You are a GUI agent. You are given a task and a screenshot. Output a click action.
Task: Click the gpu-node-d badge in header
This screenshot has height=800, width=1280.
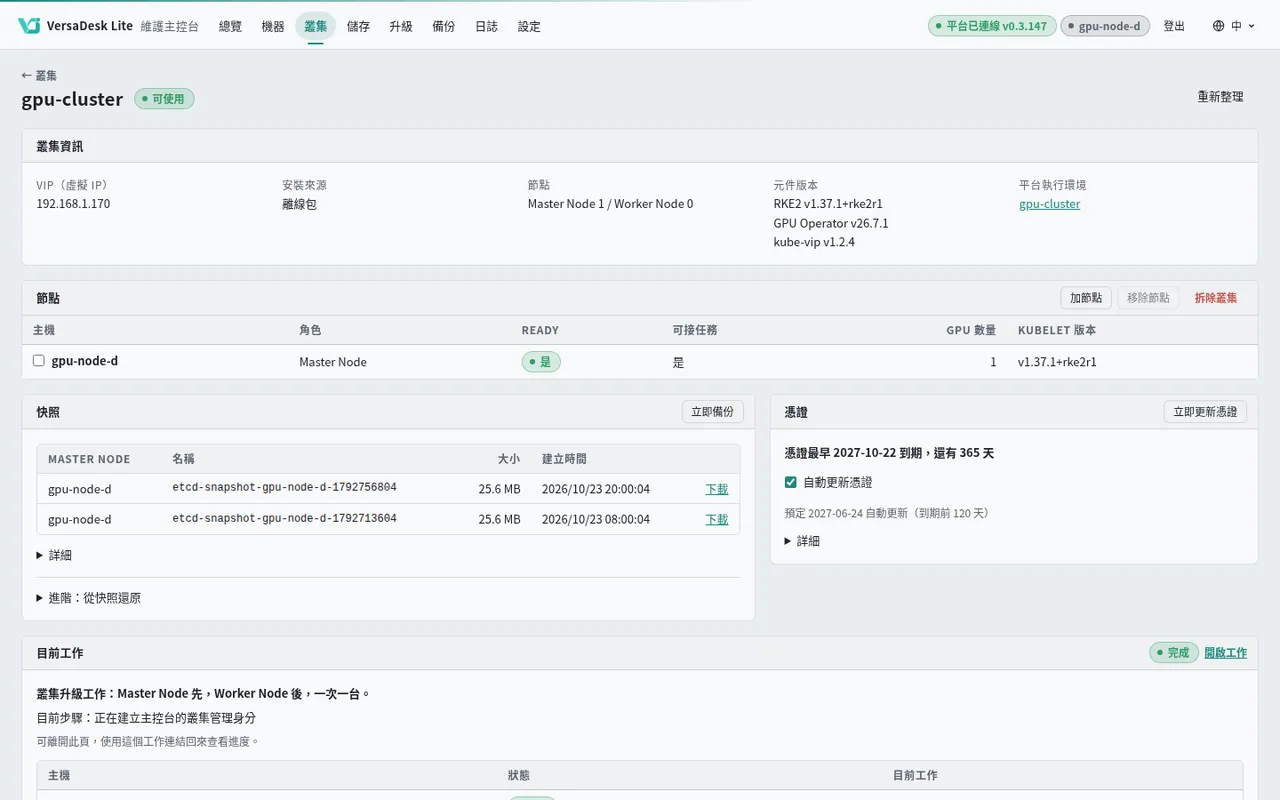pos(1104,26)
